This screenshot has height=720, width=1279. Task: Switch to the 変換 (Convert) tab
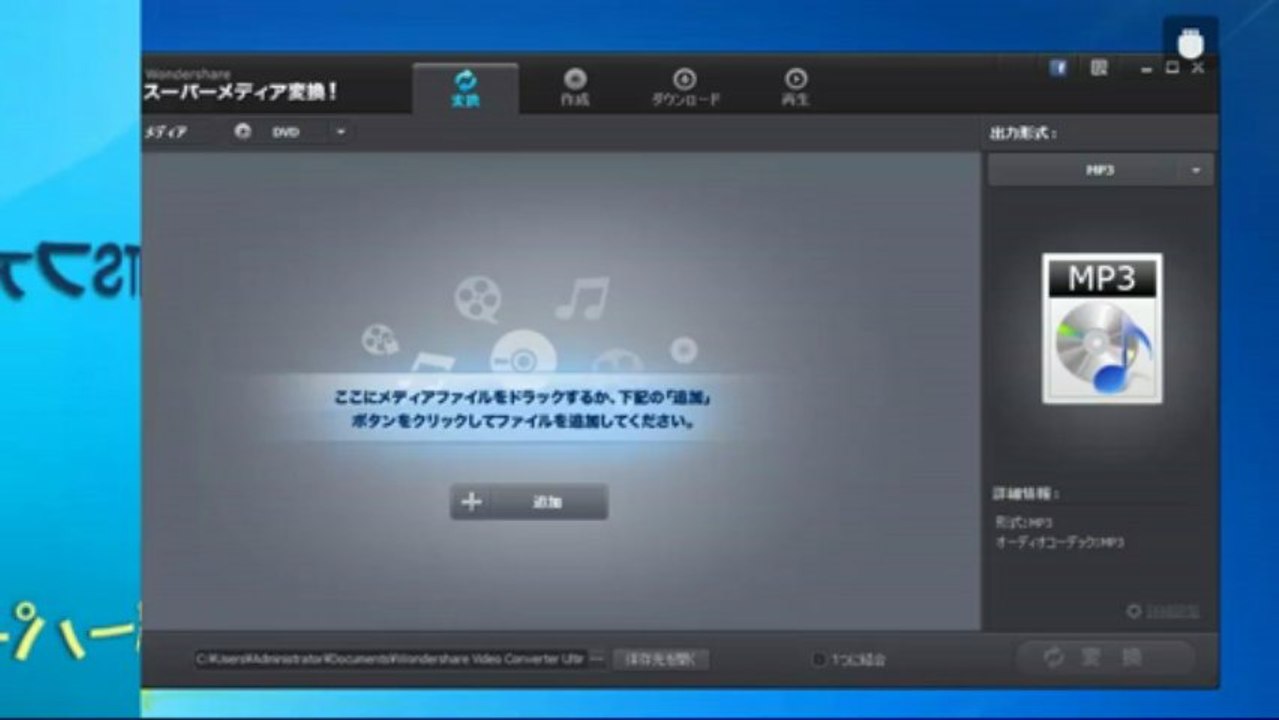click(465, 88)
